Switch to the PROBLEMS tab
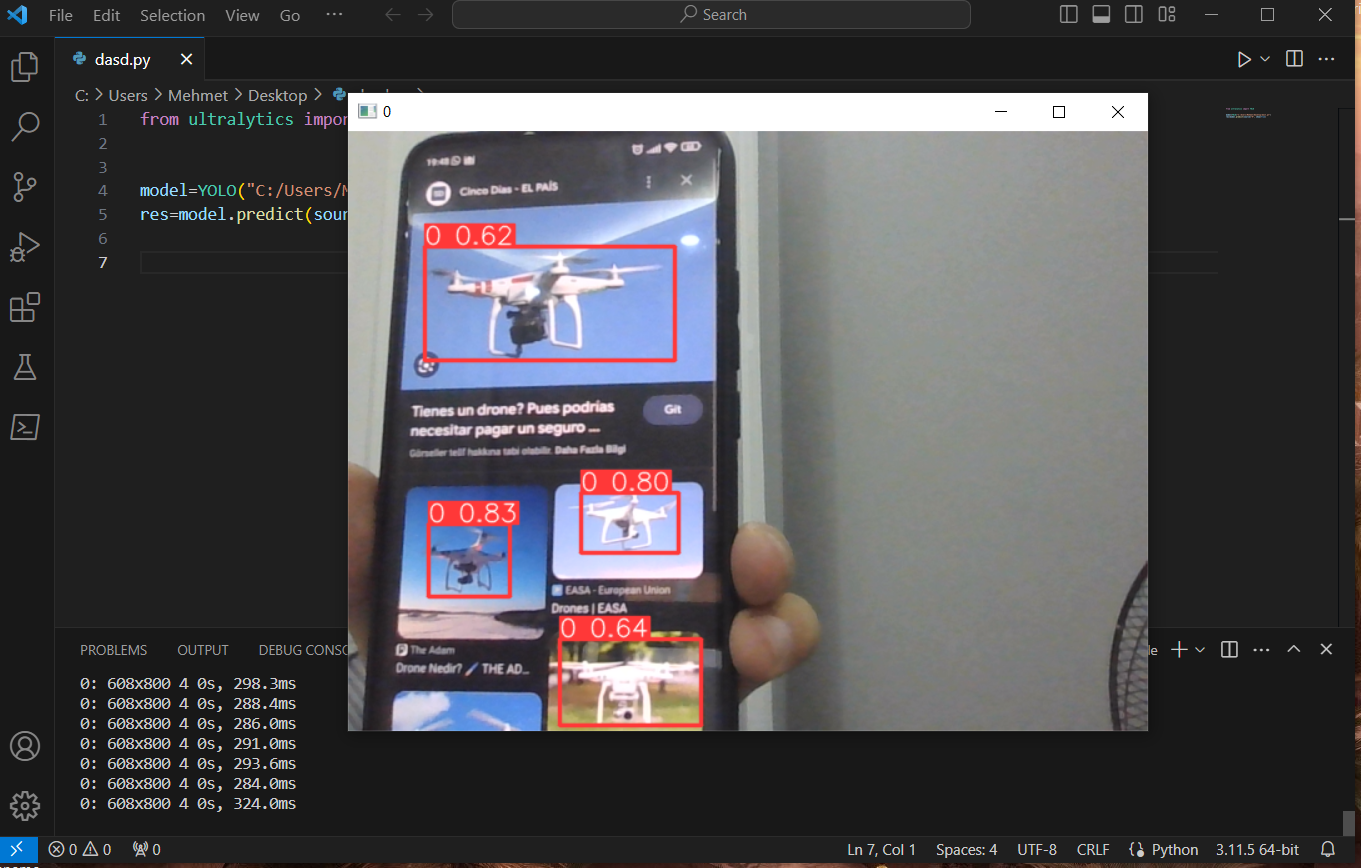 113,649
